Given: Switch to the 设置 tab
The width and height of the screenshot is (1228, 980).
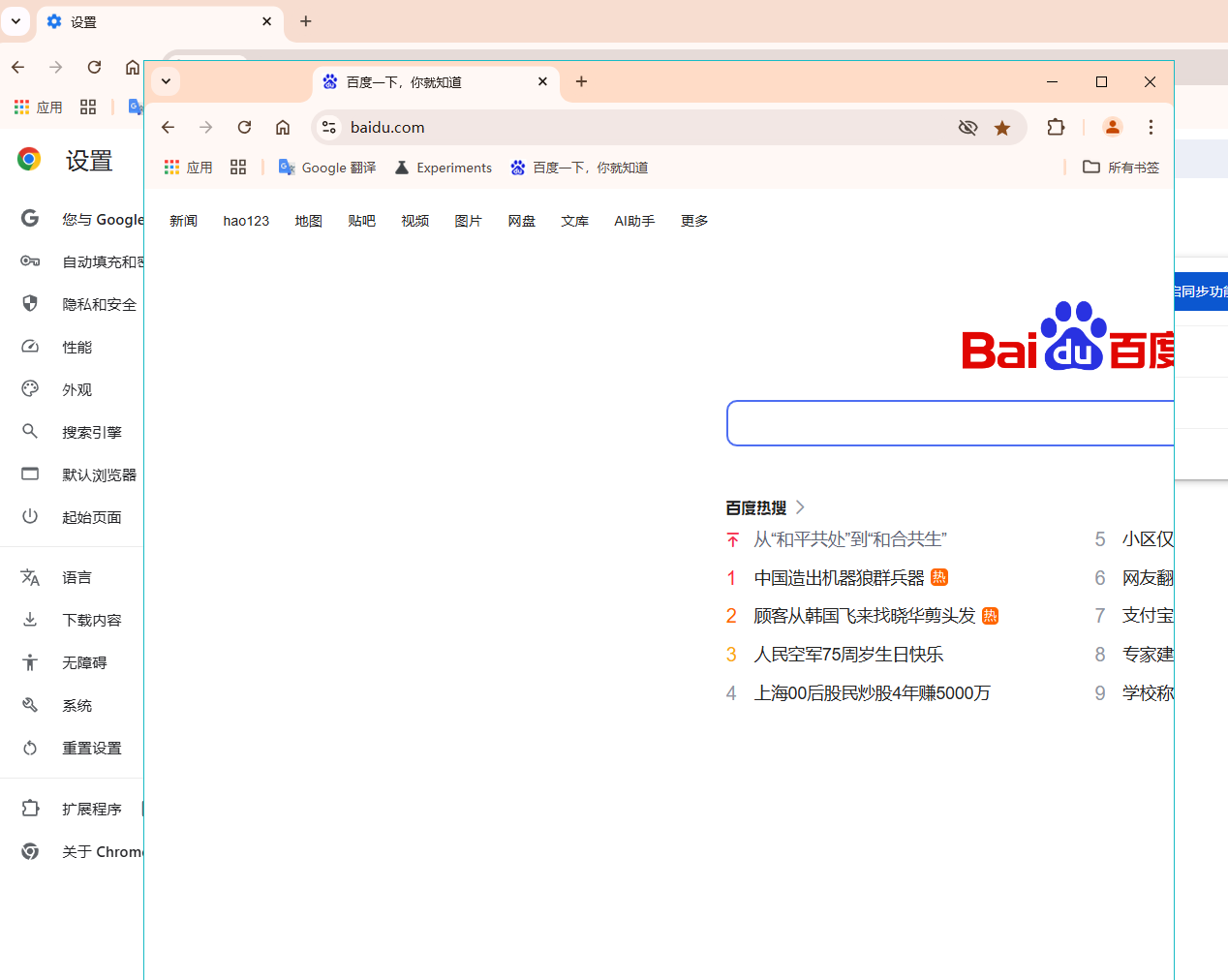Looking at the screenshot, I should point(160,22).
